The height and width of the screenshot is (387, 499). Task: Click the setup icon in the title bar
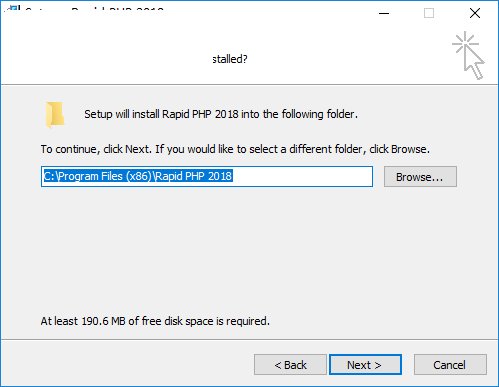[x=12, y=9]
